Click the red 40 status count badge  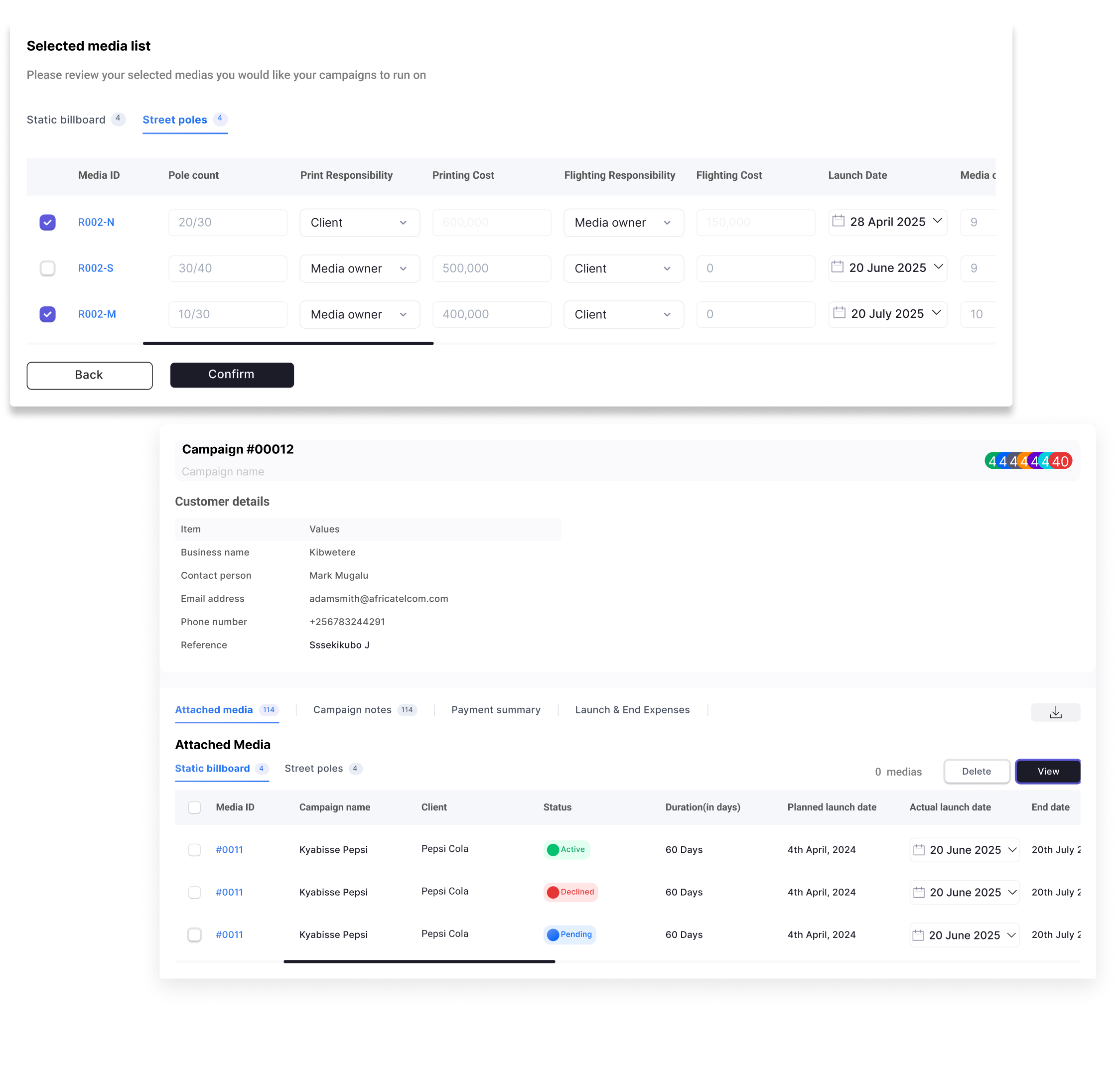click(x=1061, y=461)
